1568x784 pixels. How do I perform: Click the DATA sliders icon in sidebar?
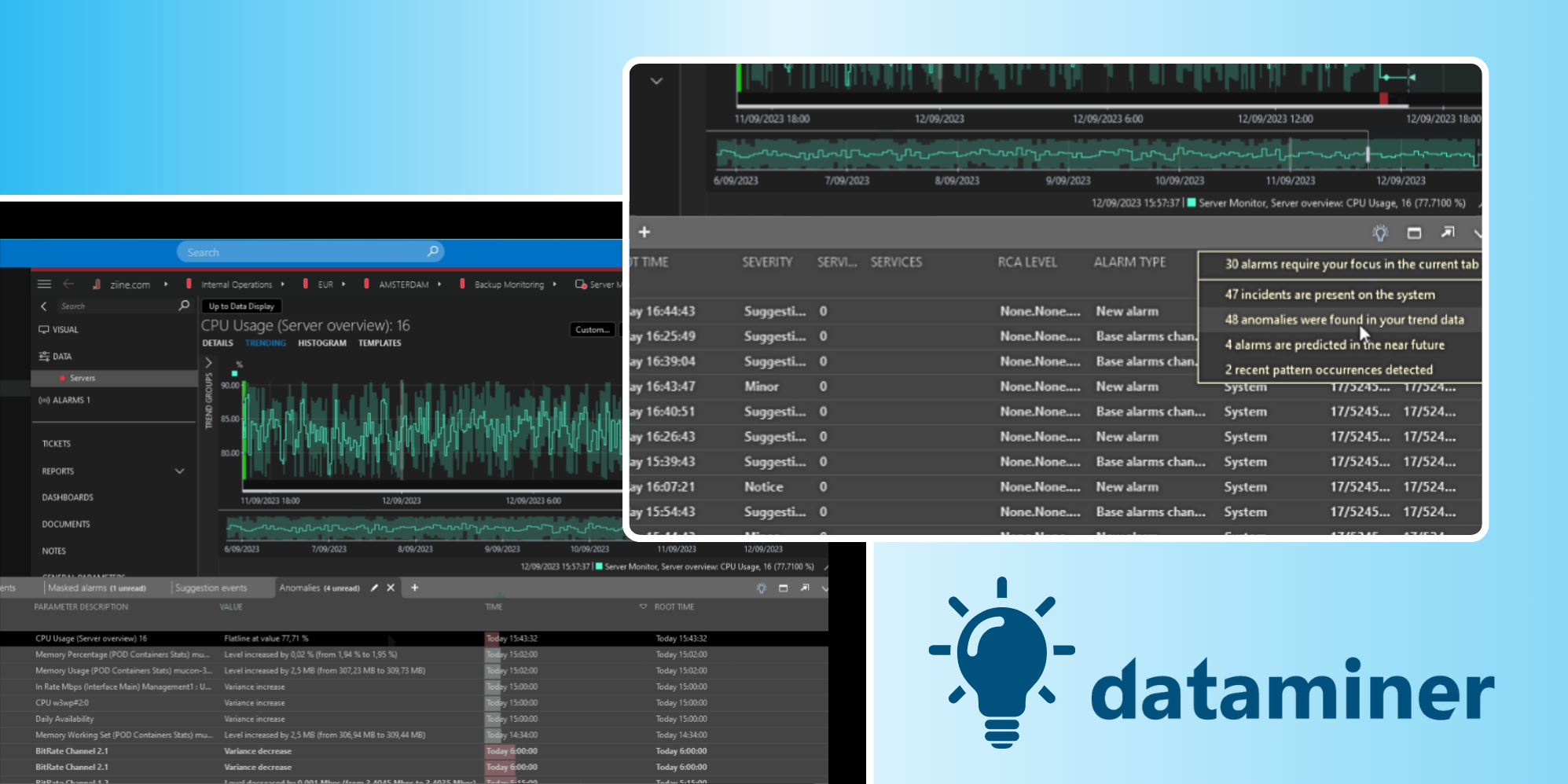[x=44, y=357]
